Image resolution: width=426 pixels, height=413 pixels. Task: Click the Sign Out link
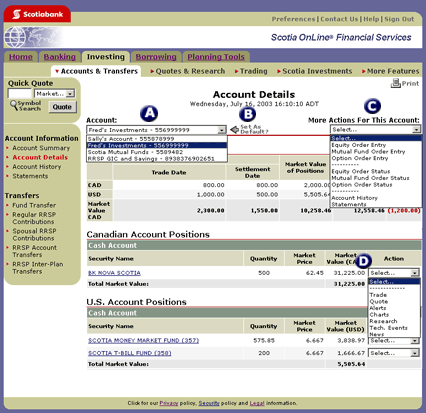point(399,19)
